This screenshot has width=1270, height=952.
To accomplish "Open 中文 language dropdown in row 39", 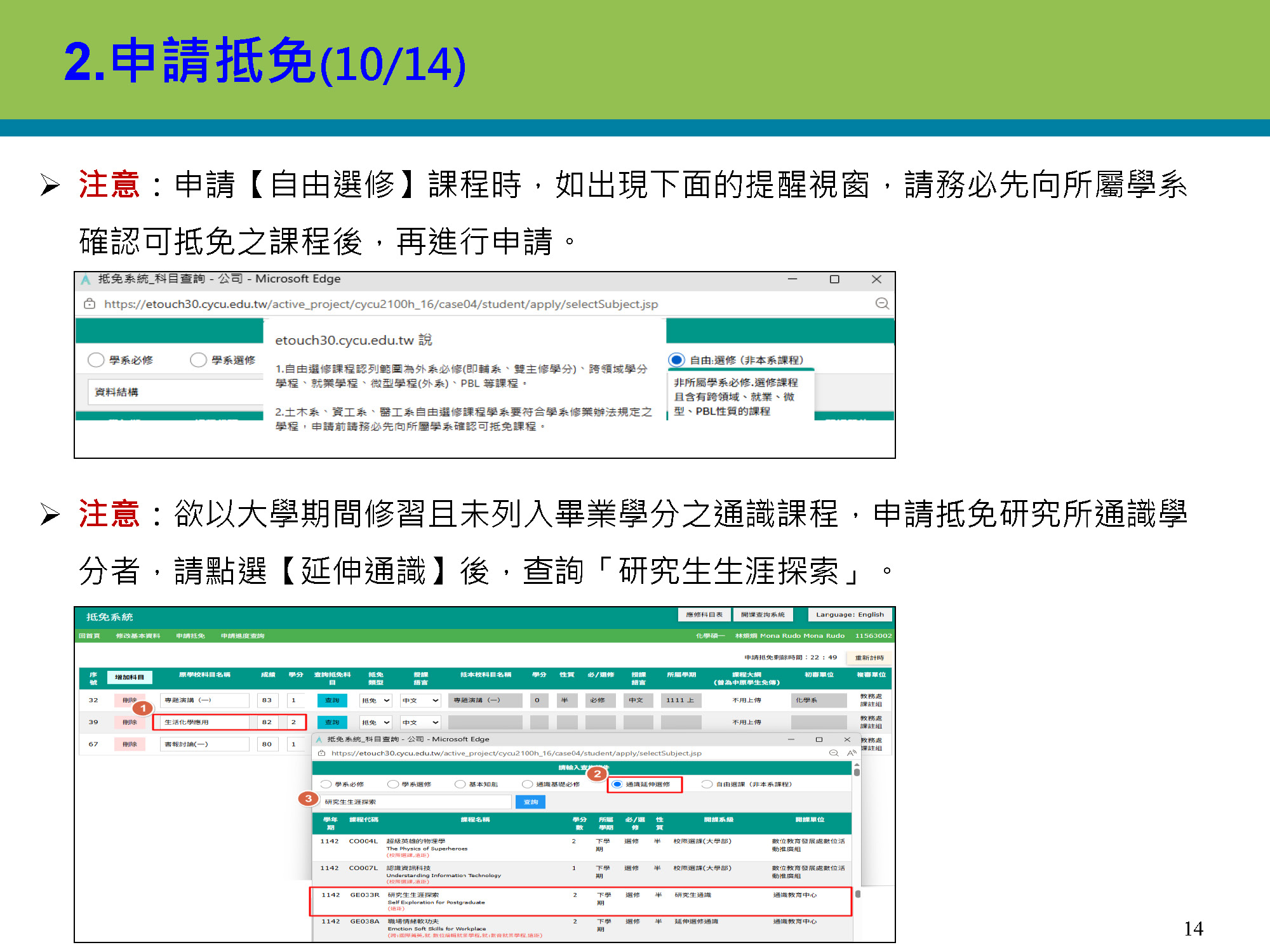I will (420, 722).
